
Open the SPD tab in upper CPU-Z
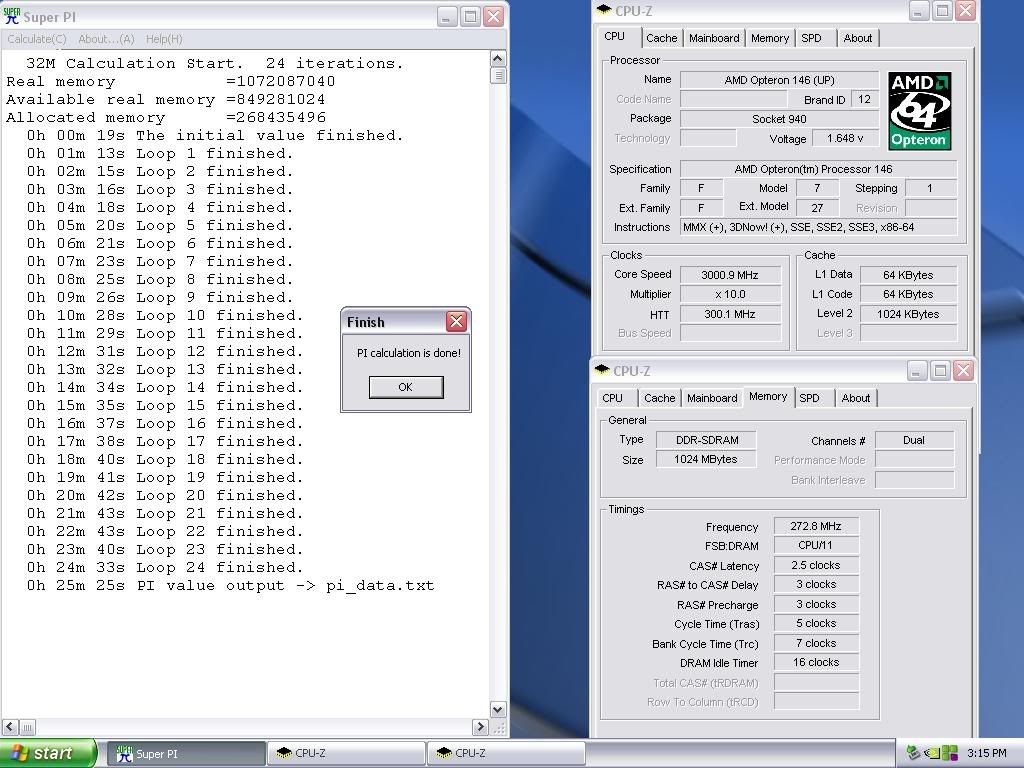811,38
